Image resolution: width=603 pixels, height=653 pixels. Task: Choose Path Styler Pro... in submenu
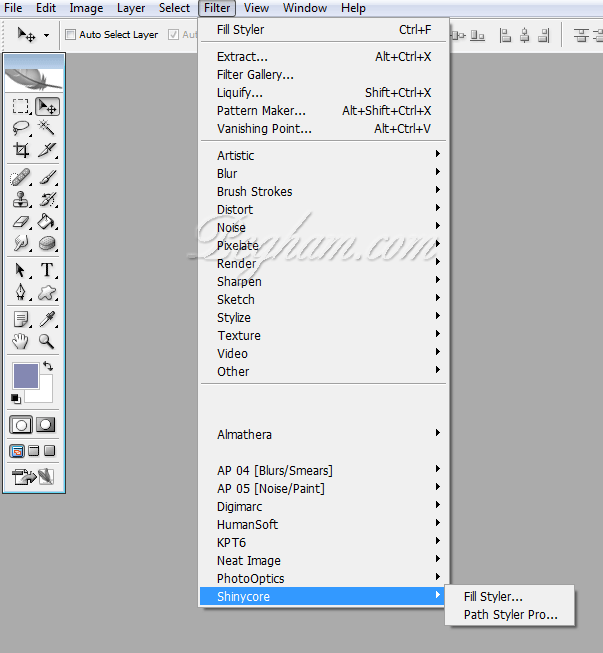(510, 614)
